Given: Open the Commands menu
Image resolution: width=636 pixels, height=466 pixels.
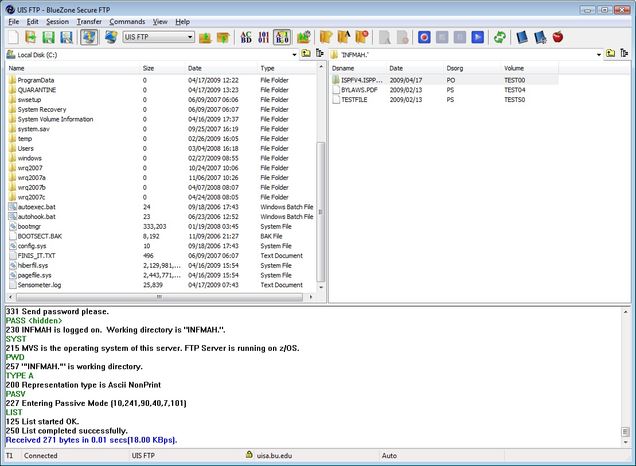Looking at the screenshot, I should pyautogui.click(x=127, y=22).
